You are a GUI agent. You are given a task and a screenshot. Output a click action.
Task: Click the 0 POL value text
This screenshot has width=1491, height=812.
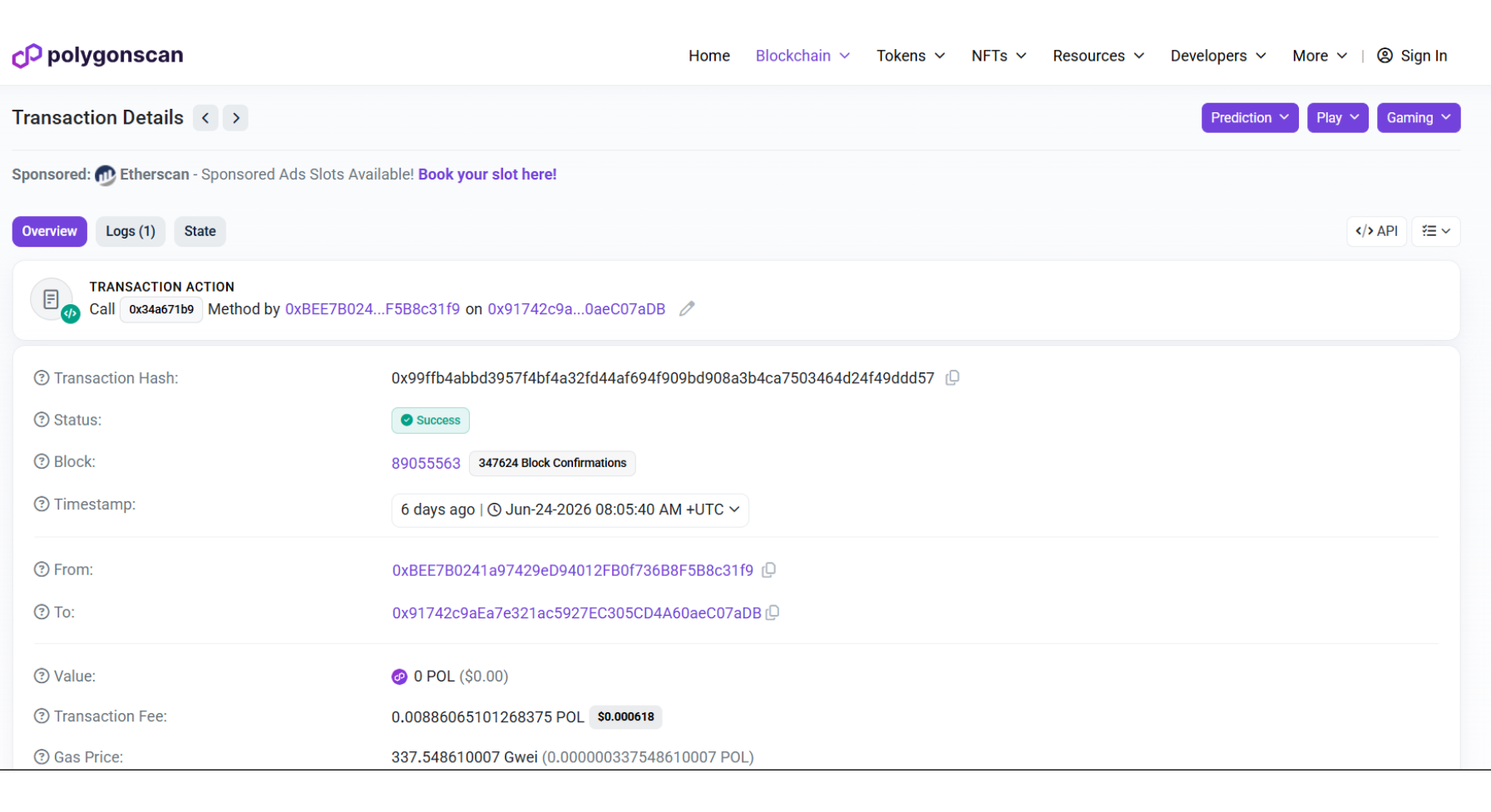pyautogui.click(x=434, y=677)
